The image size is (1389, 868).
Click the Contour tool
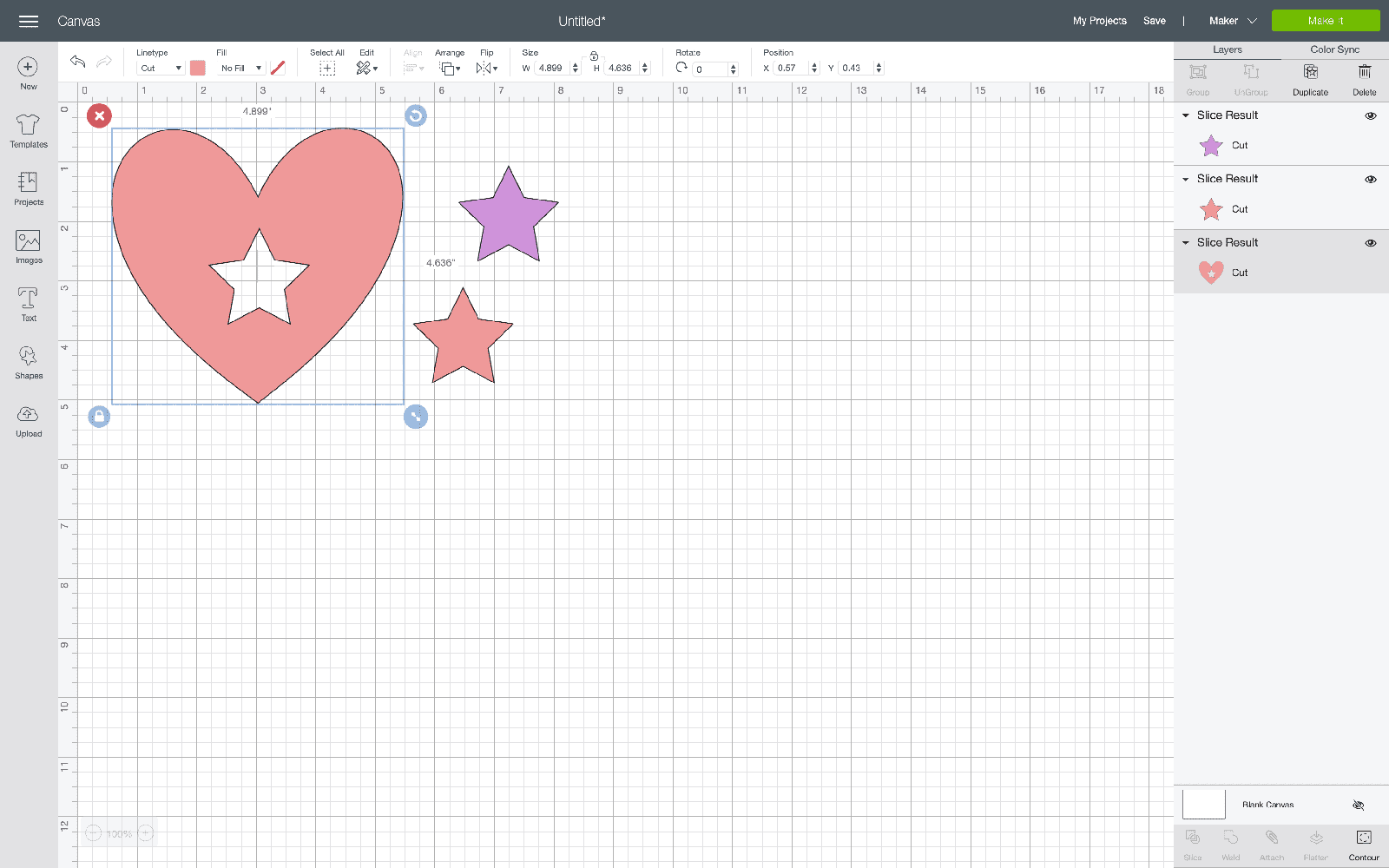point(1363,844)
